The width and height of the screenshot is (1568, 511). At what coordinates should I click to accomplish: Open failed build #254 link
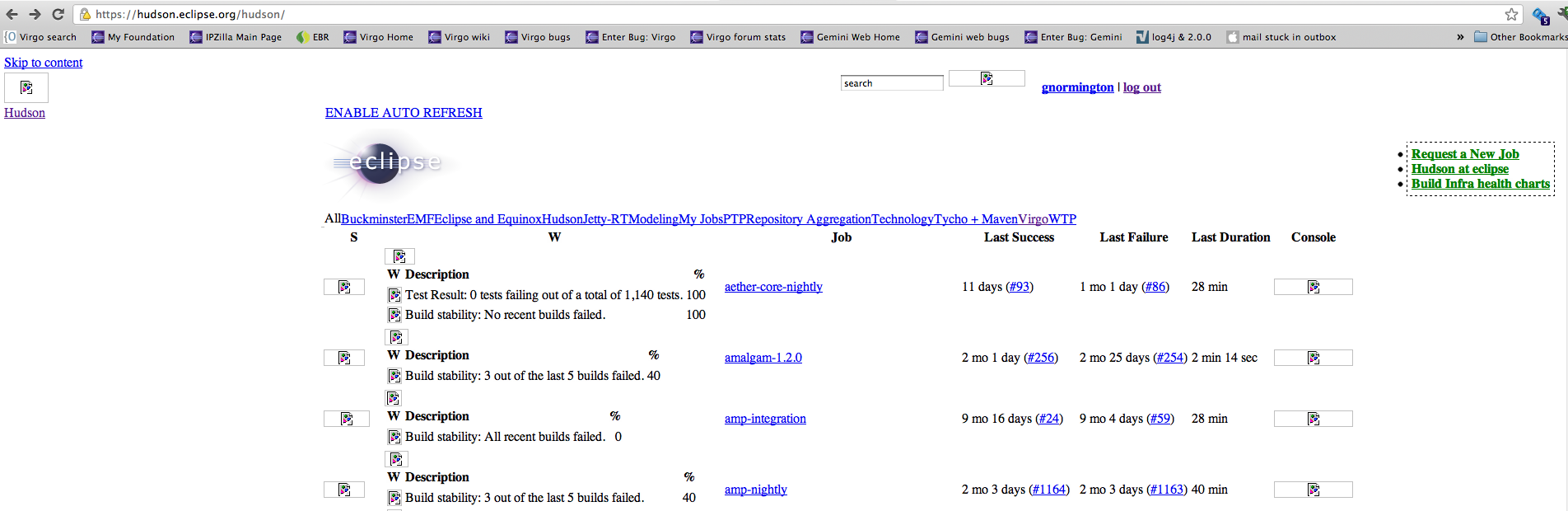coord(1170,358)
